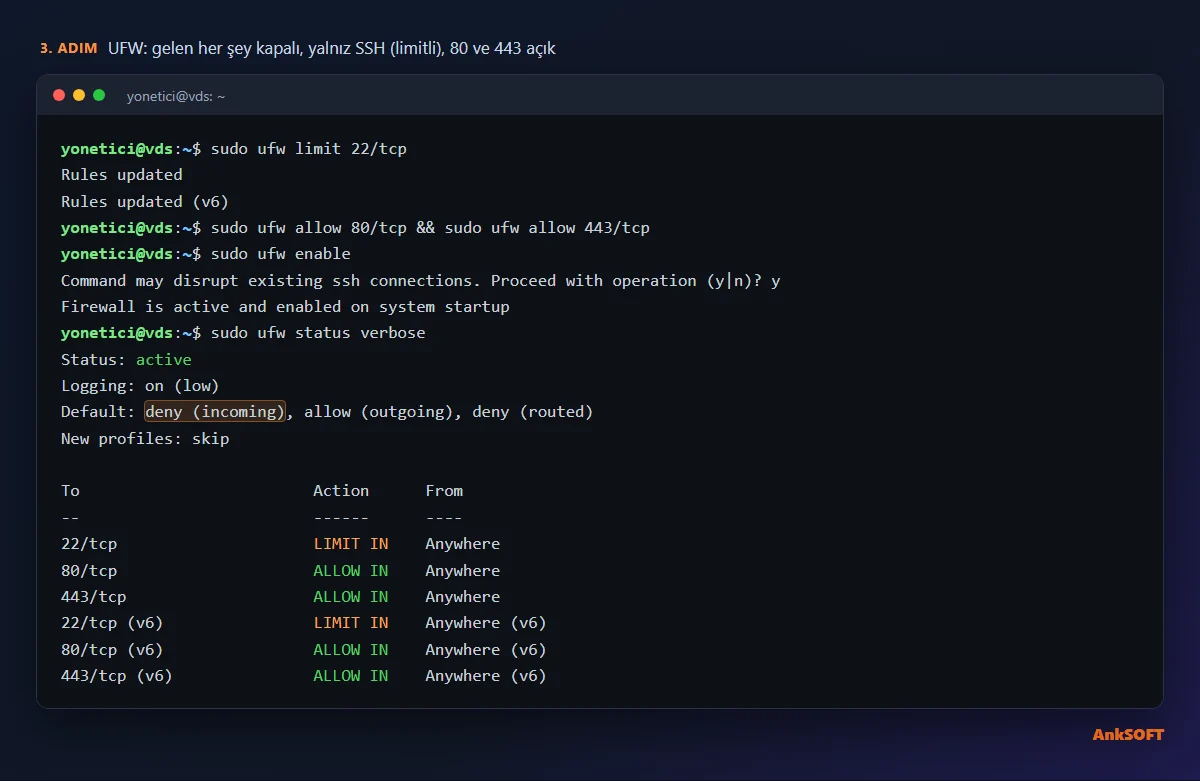Screen dimensions: 1200x781
Task: Select the "Rules updated" line without v6
Action: click(x=122, y=175)
